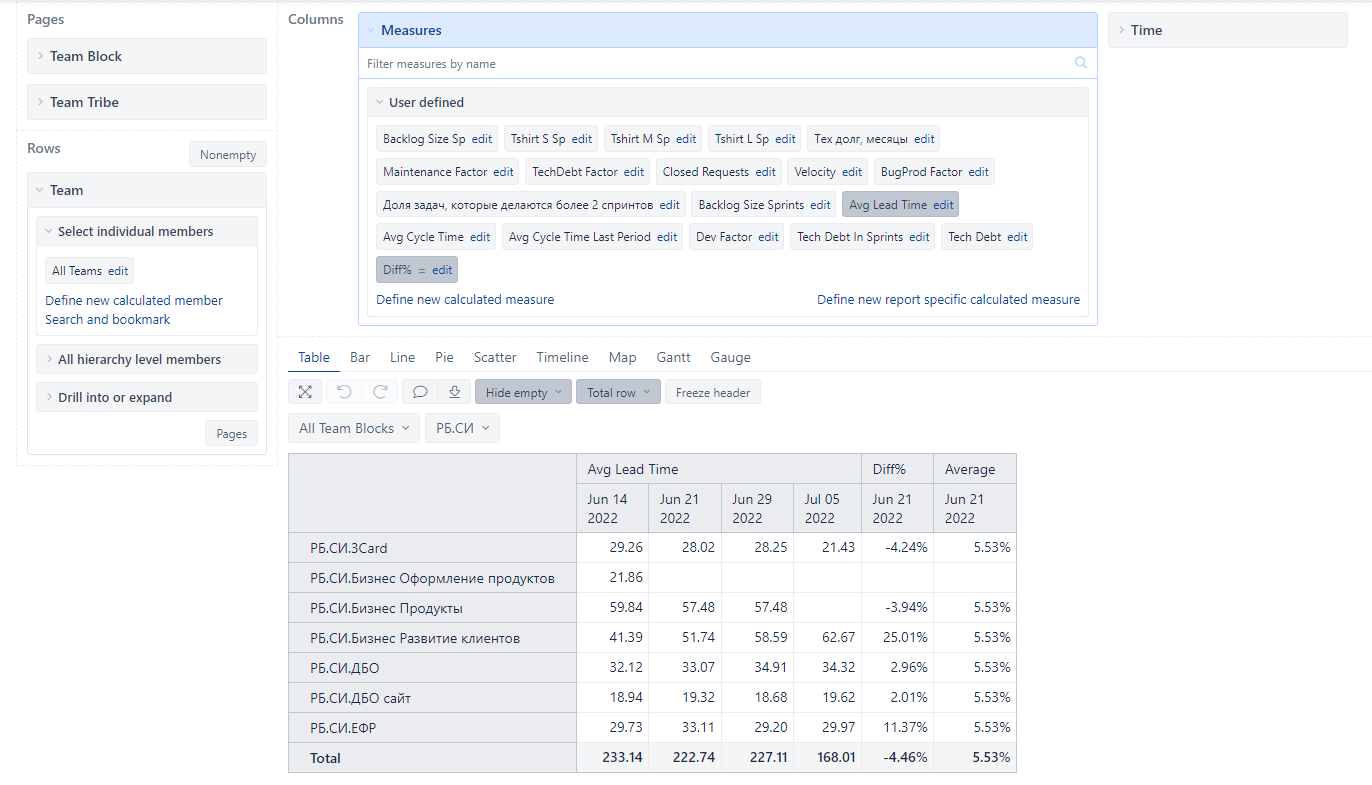Collapse the User defined measures group
This screenshot has width=1372, height=785.
379,101
